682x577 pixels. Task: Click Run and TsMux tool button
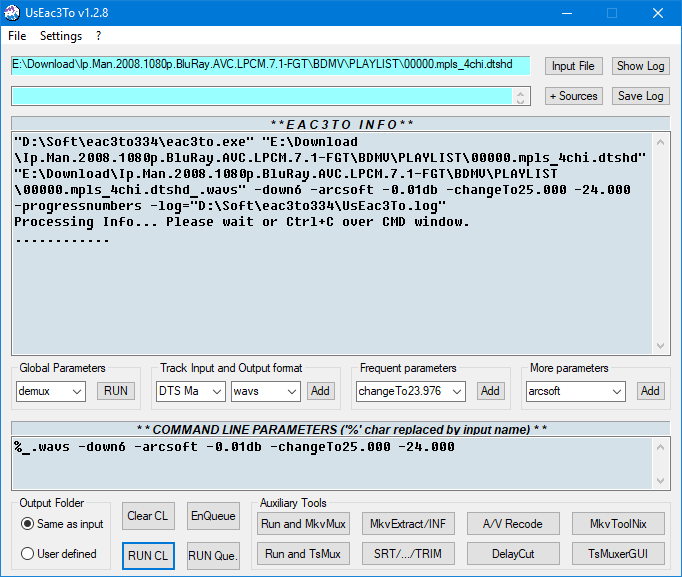point(303,554)
